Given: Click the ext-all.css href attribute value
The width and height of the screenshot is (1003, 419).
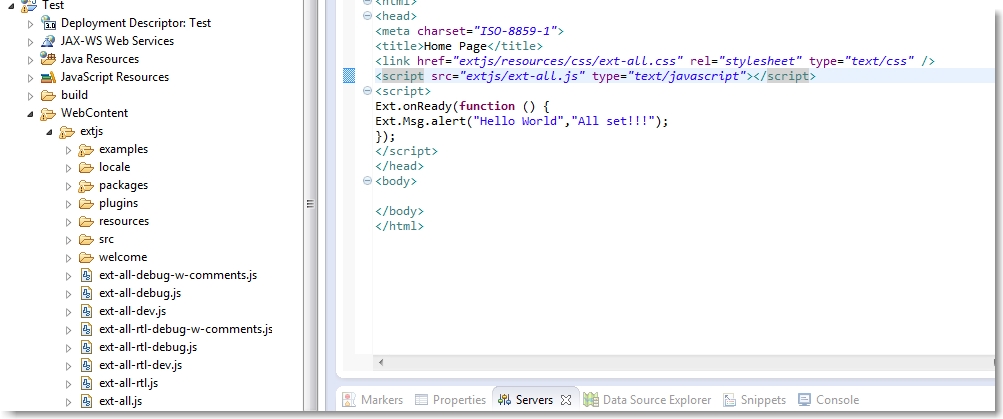Looking at the screenshot, I should (569, 61).
